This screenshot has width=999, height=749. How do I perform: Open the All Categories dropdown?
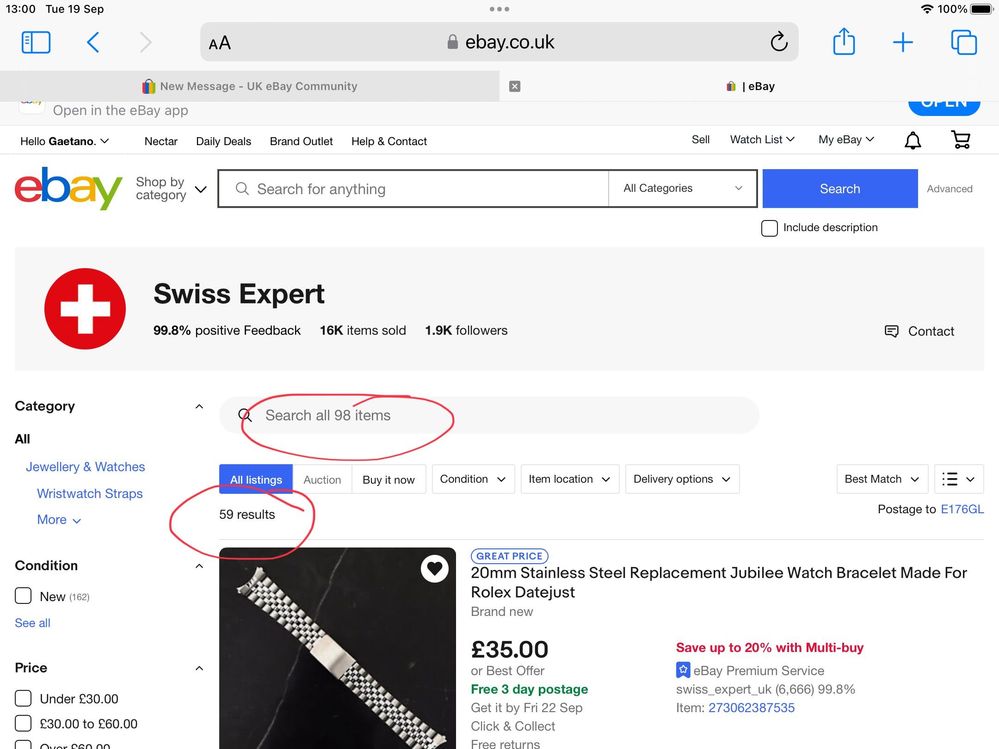[683, 188]
